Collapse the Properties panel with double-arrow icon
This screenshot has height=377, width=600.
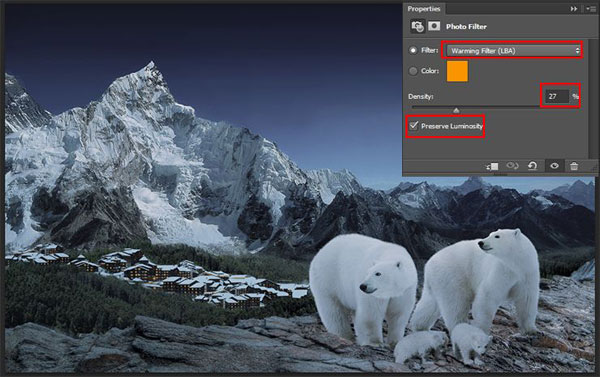(x=574, y=9)
